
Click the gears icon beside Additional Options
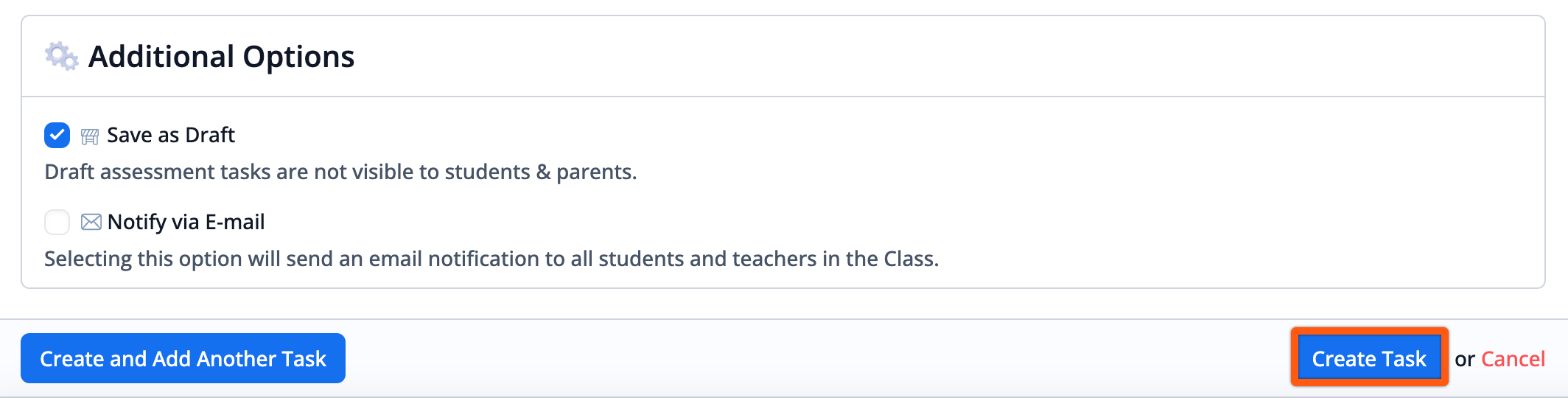click(x=61, y=57)
